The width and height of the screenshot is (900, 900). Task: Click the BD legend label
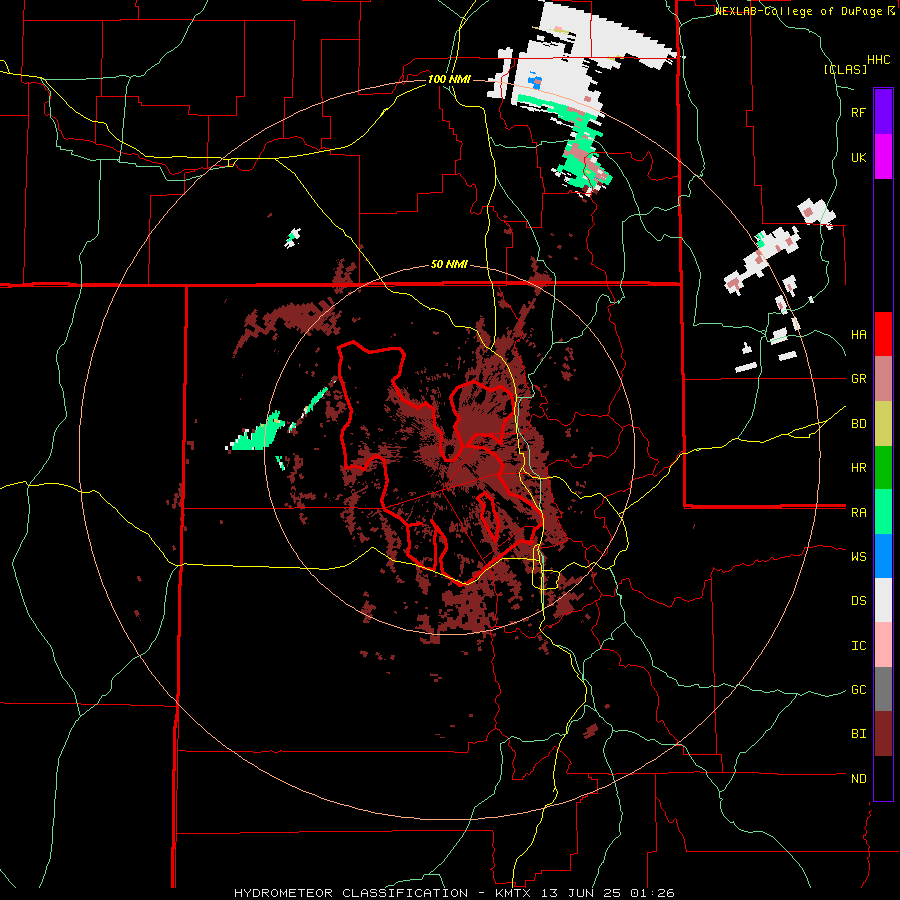858,424
